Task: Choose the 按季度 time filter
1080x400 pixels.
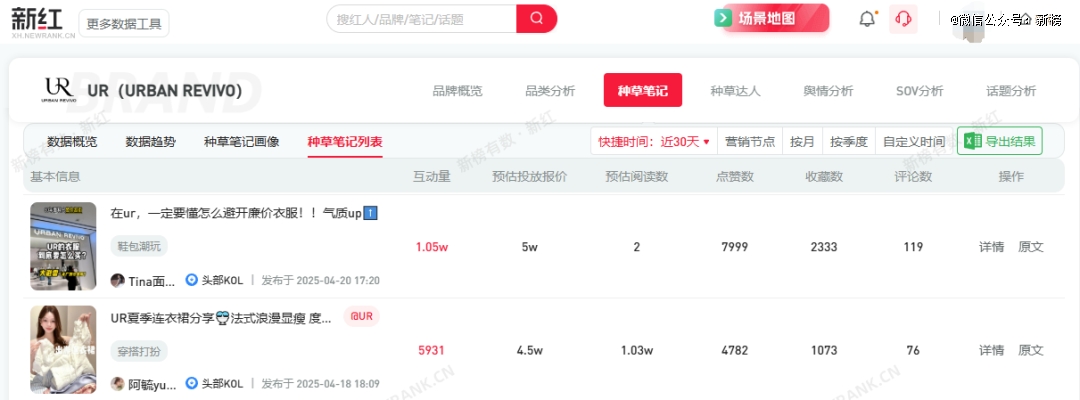Action: [x=849, y=141]
